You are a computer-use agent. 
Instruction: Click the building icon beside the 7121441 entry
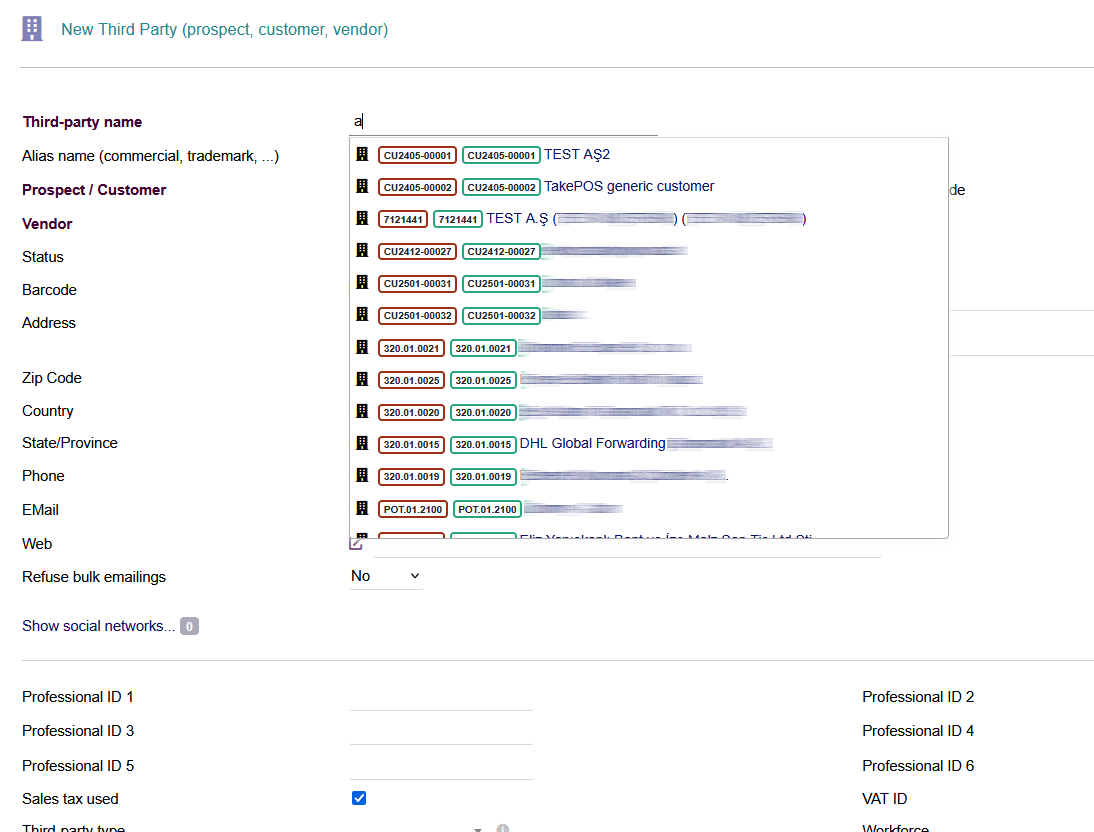[x=363, y=218]
